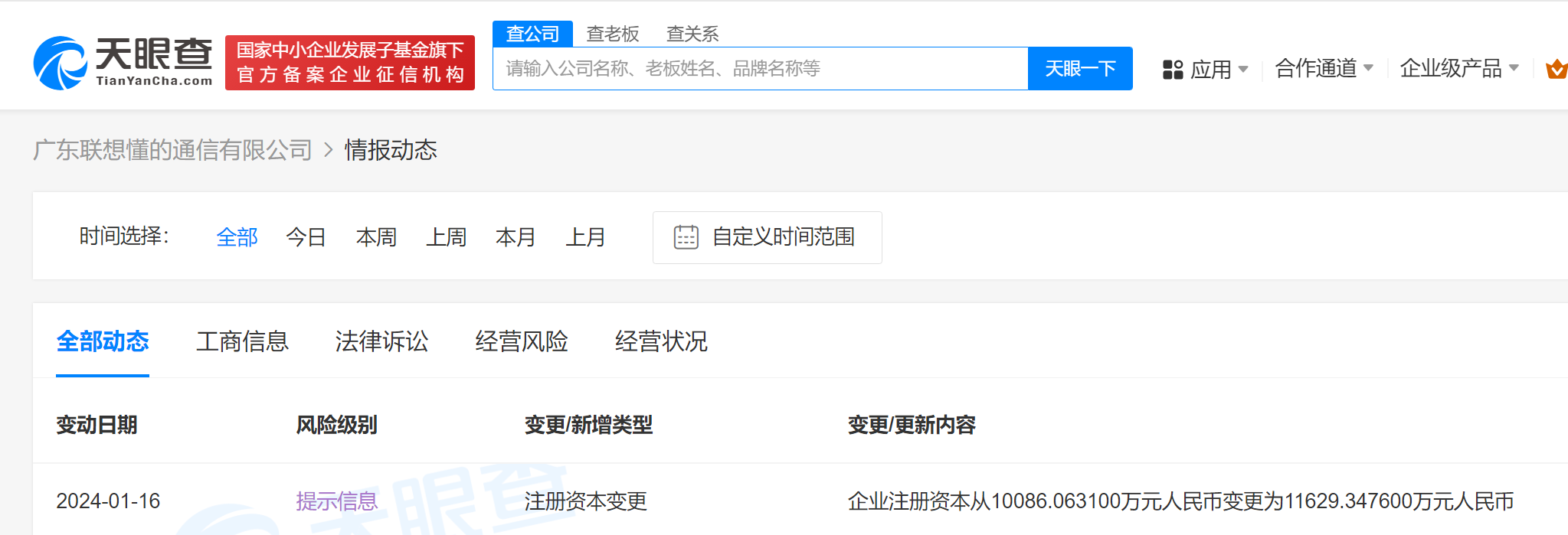Screen dimensions: 1568x535
Task: Select 上月 time filter
Action: coord(585,237)
